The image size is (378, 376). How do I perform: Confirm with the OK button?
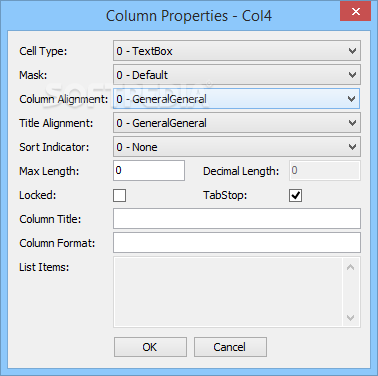click(150, 347)
